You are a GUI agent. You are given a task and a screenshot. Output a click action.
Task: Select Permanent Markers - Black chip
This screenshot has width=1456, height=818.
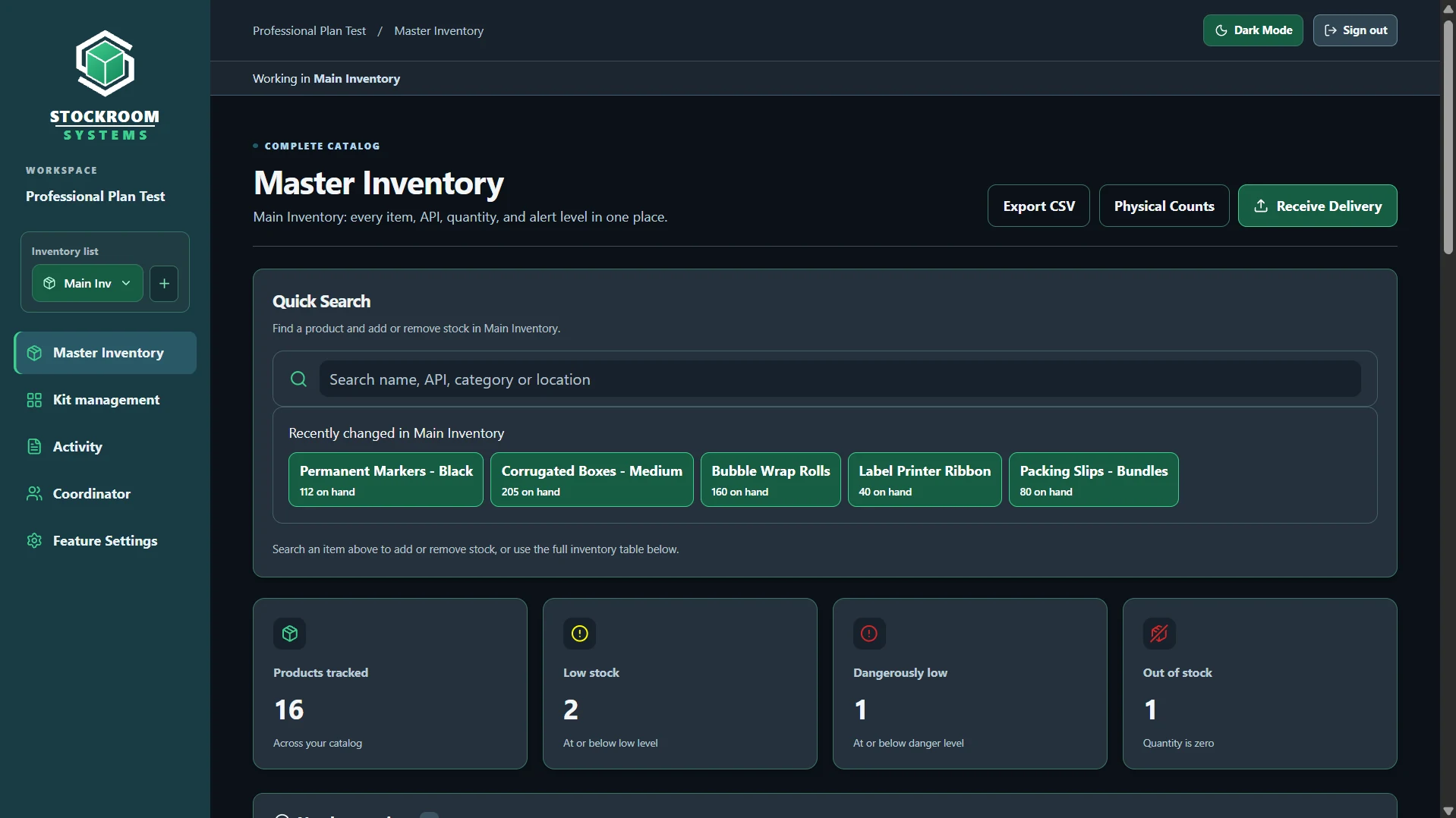point(386,480)
